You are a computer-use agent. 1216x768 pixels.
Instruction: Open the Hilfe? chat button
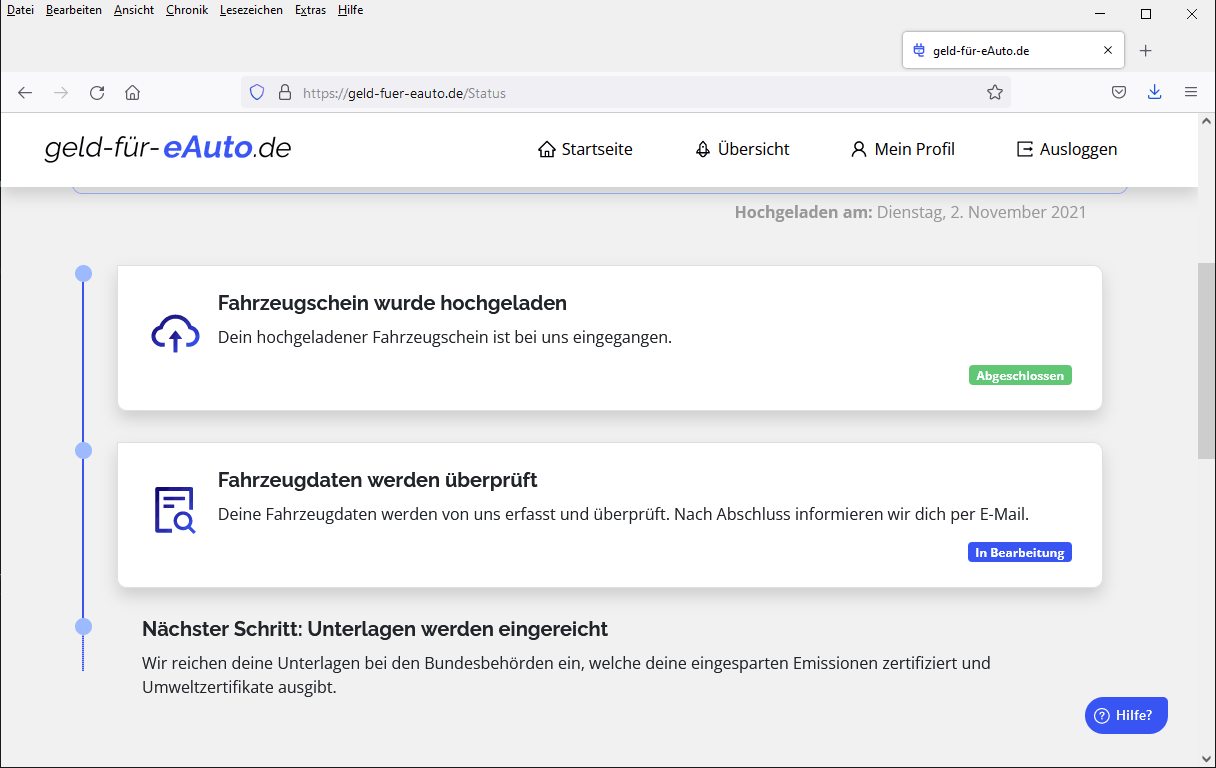pyautogui.click(x=1126, y=715)
